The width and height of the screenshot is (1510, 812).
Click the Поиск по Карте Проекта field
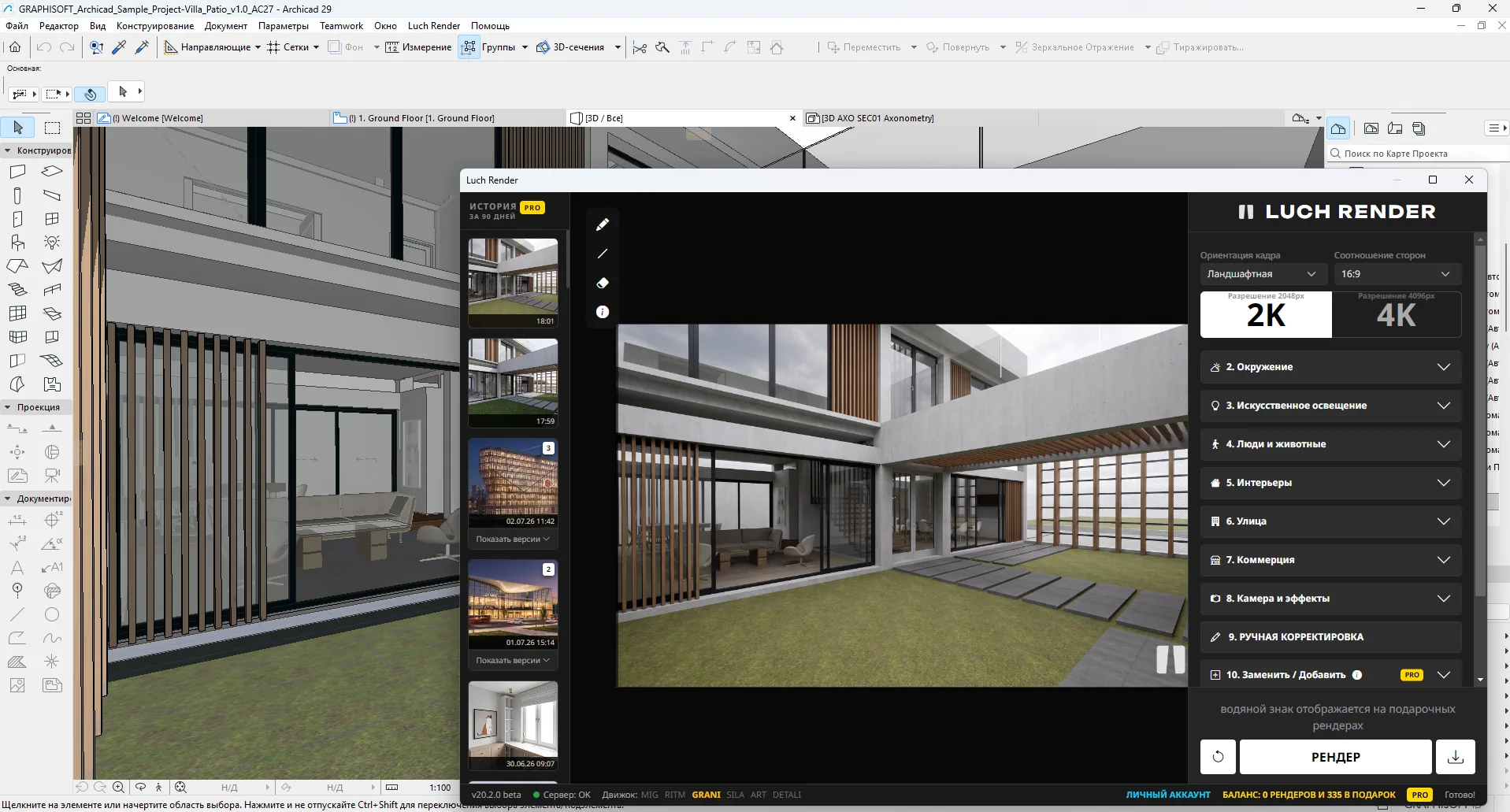[1418, 154]
